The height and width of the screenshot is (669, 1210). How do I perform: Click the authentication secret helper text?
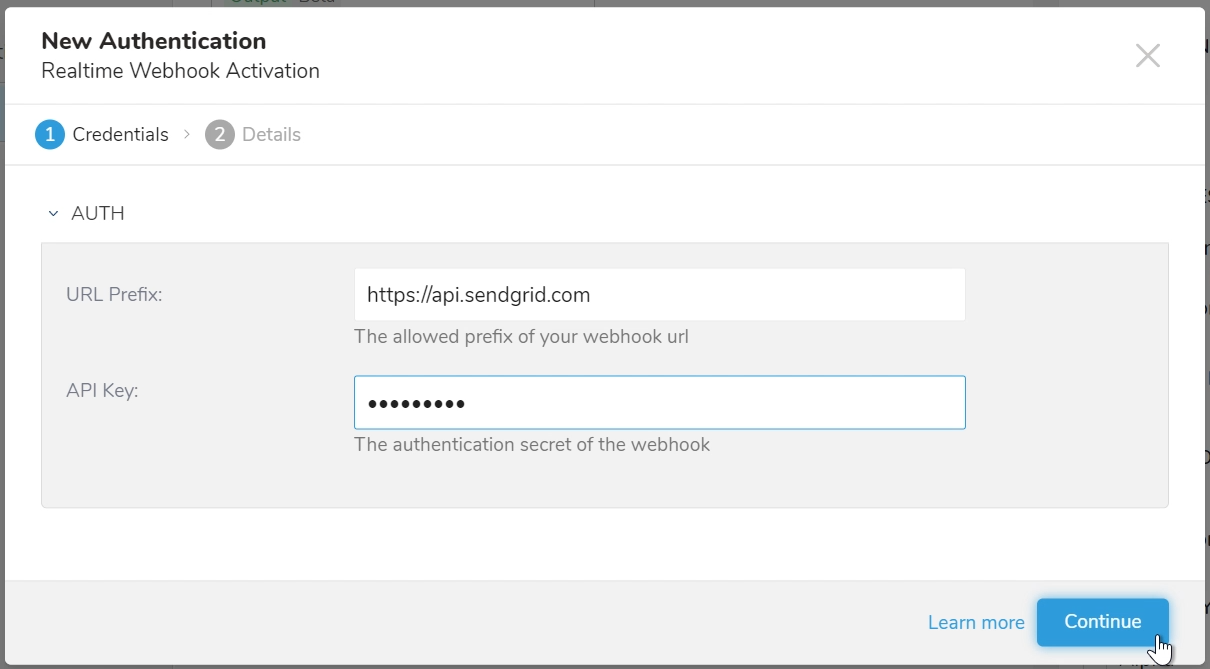(532, 444)
